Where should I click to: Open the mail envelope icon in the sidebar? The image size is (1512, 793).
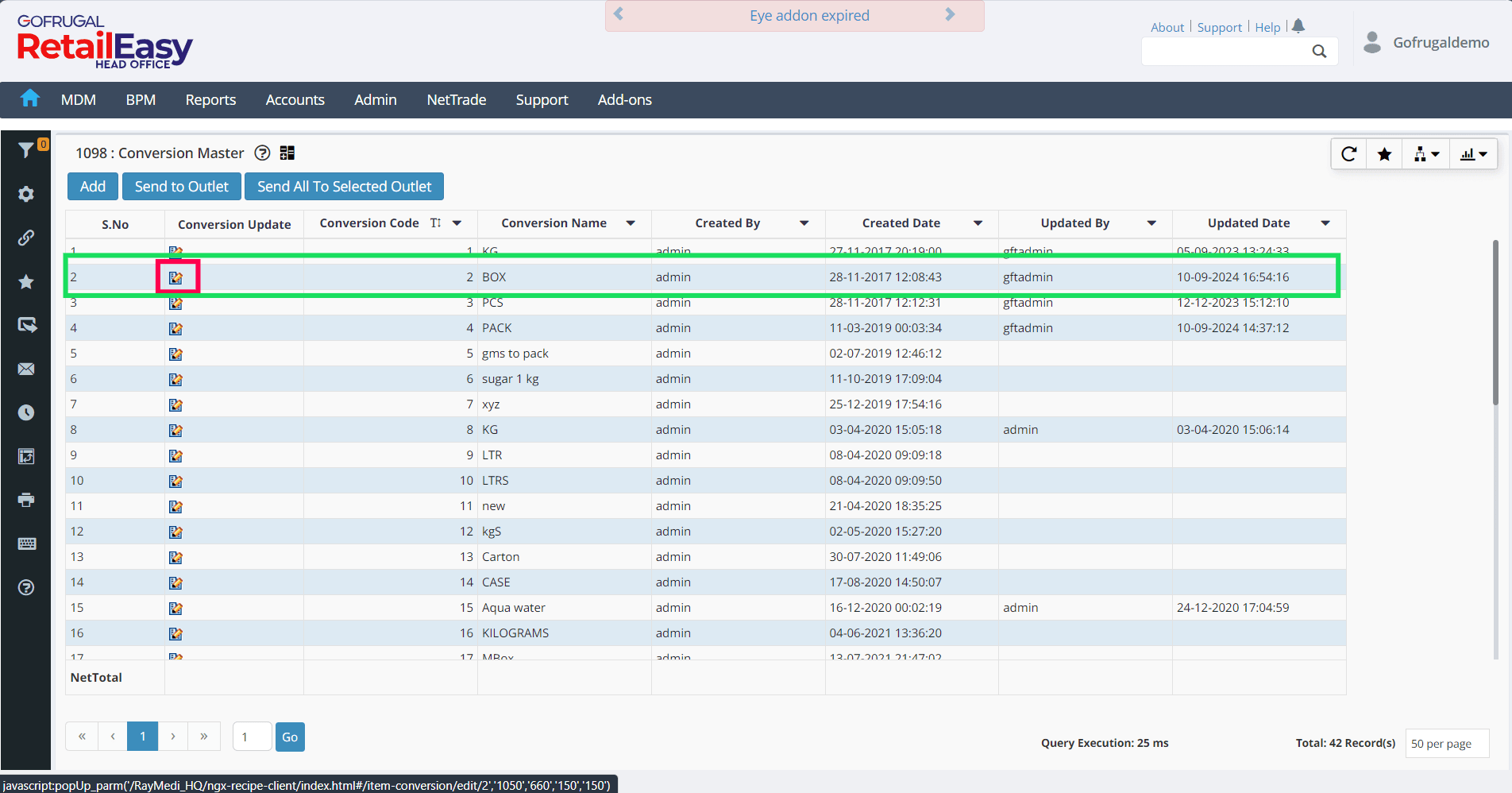pyautogui.click(x=26, y=369)
